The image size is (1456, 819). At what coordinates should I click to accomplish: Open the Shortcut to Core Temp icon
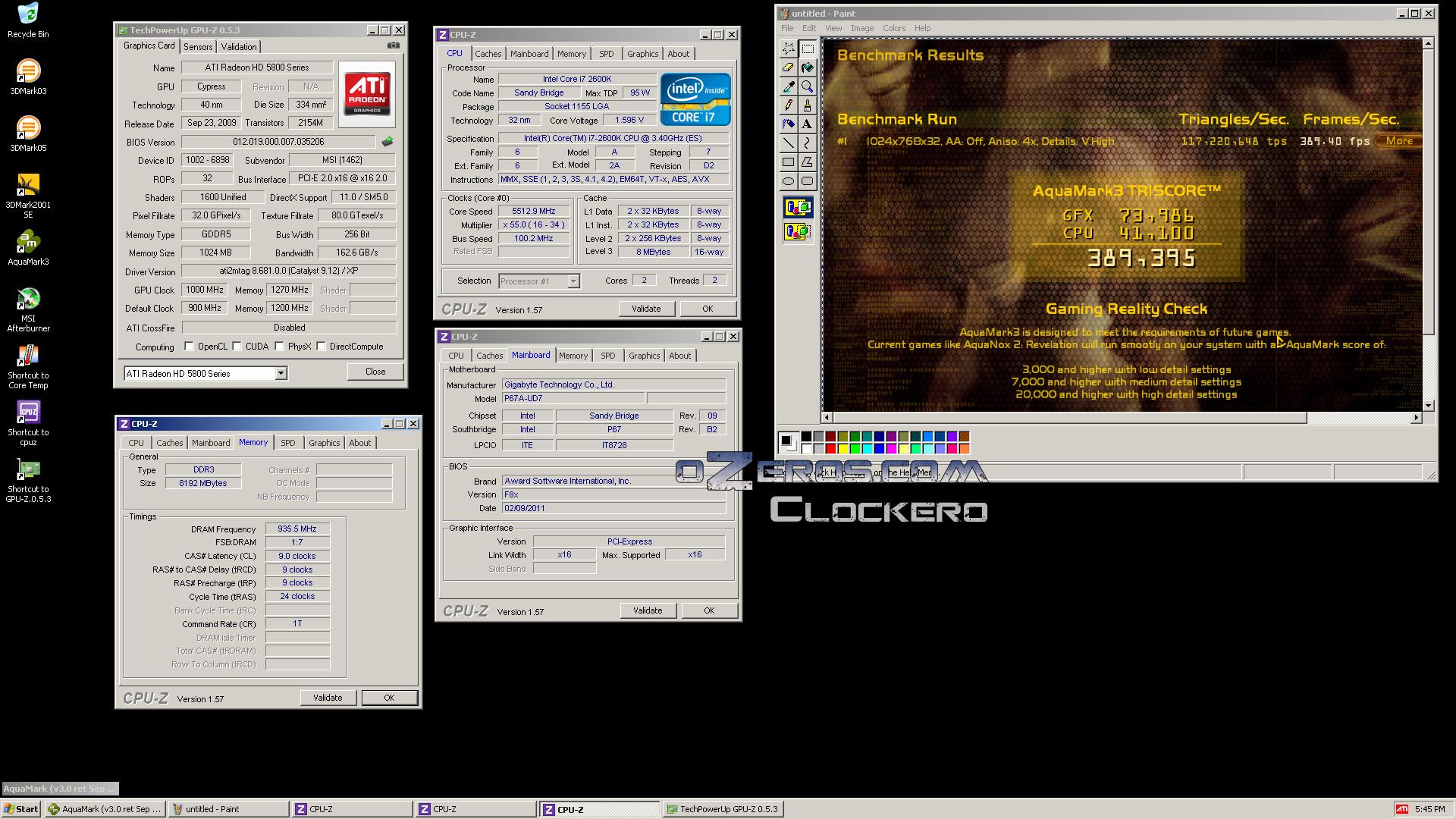[28, 367]
